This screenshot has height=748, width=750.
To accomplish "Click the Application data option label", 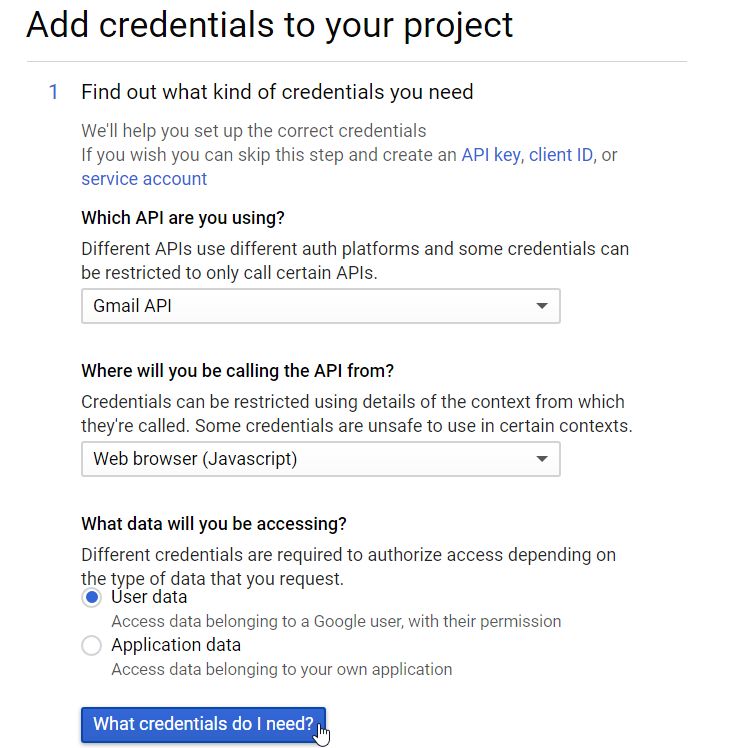I will (176, 645).
